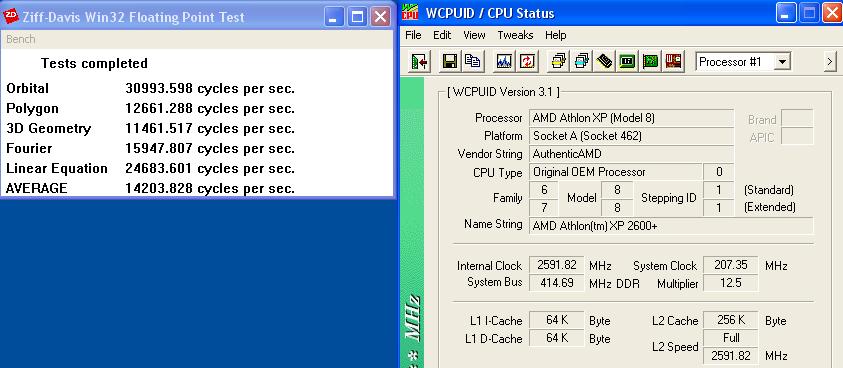
Task: Click the green expansion card icon
Action: tap(650, 62)
